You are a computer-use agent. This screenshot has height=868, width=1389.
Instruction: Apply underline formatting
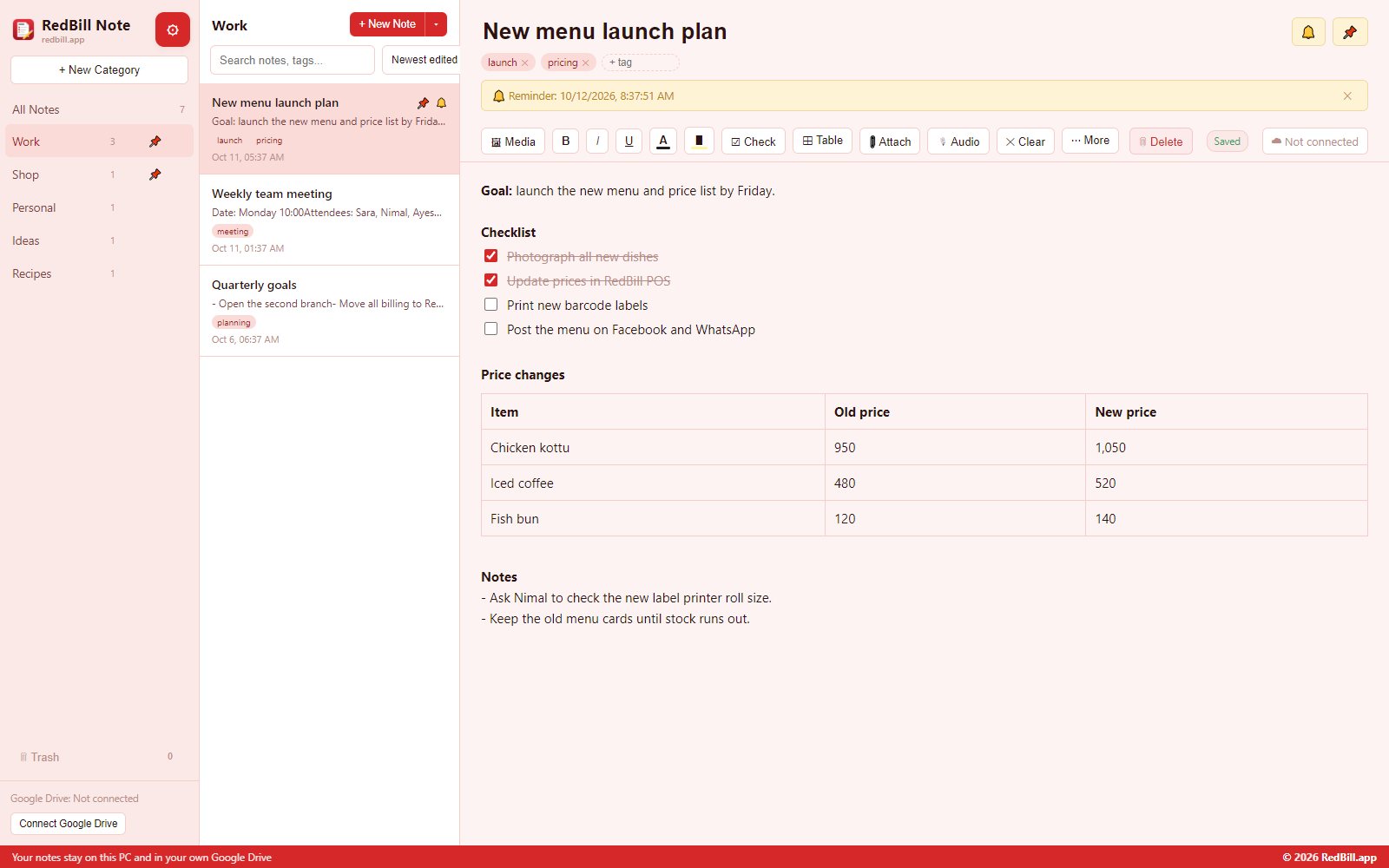[629, 141]
